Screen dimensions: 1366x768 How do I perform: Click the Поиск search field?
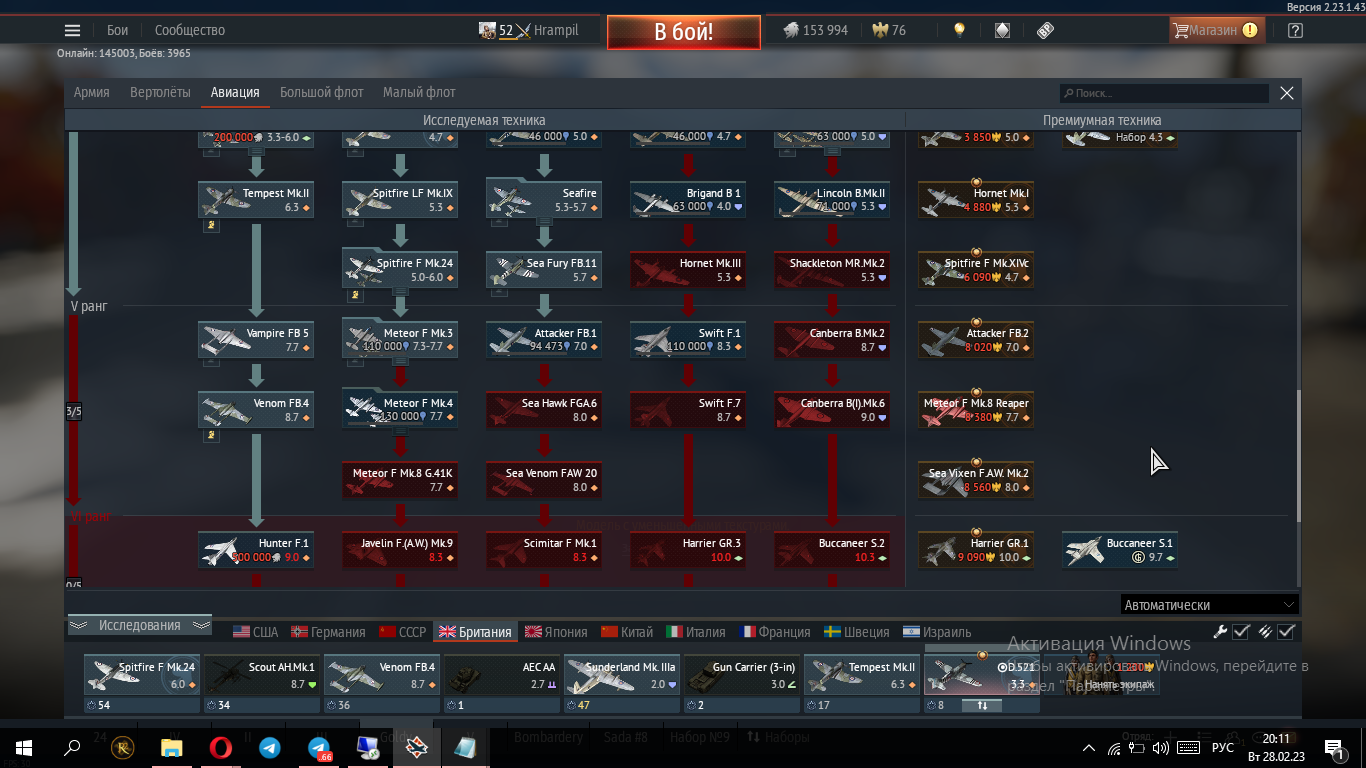point(1164,93)
